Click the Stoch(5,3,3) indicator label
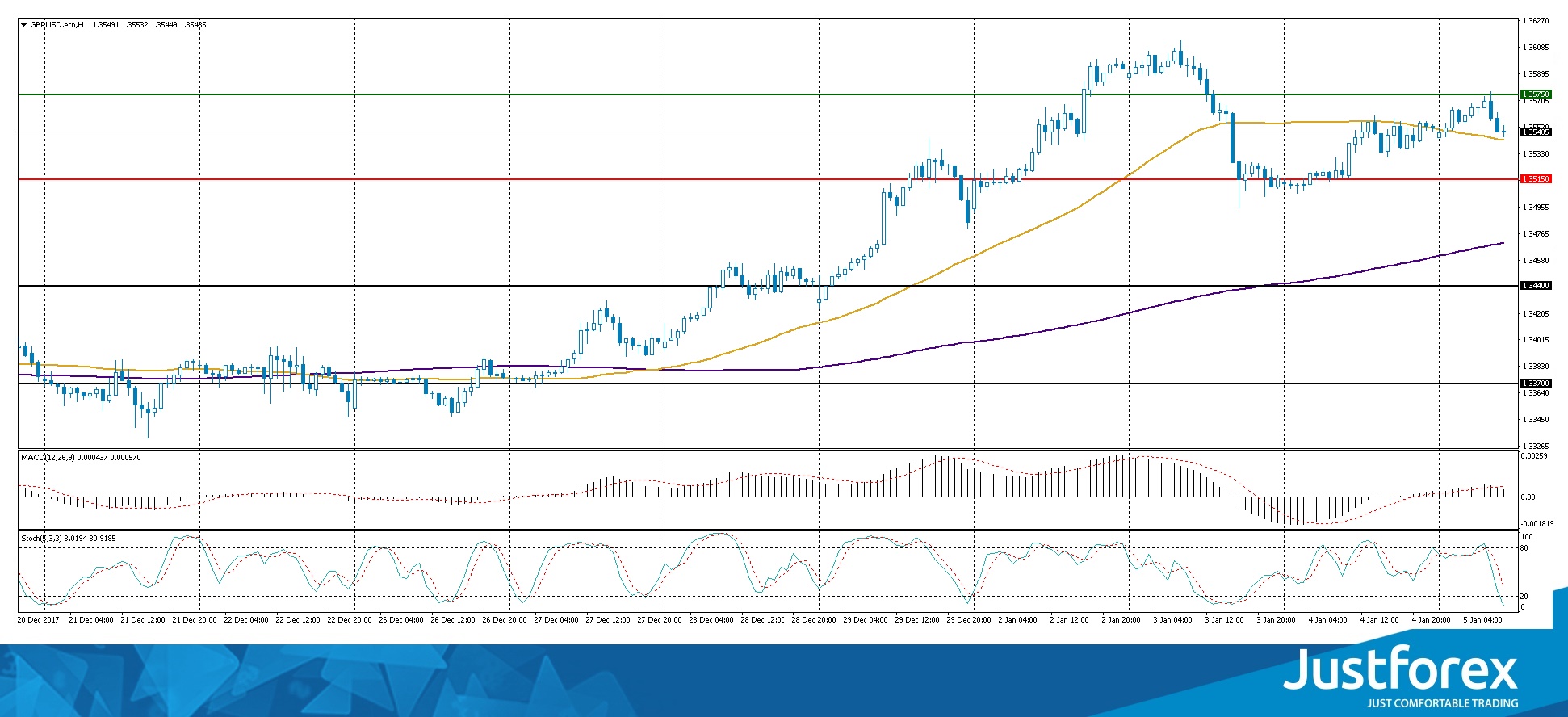This screenshot has width=1568, height=717. pyautogui.click(x=41, y=539)
